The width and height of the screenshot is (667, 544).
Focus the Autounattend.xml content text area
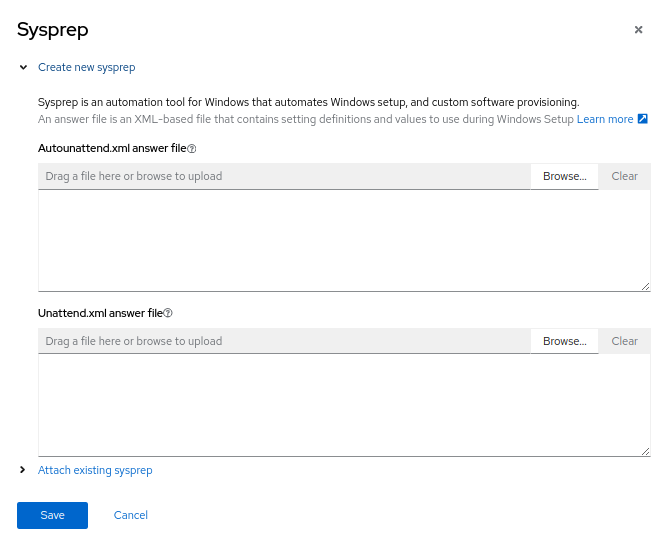click(344, 241)
